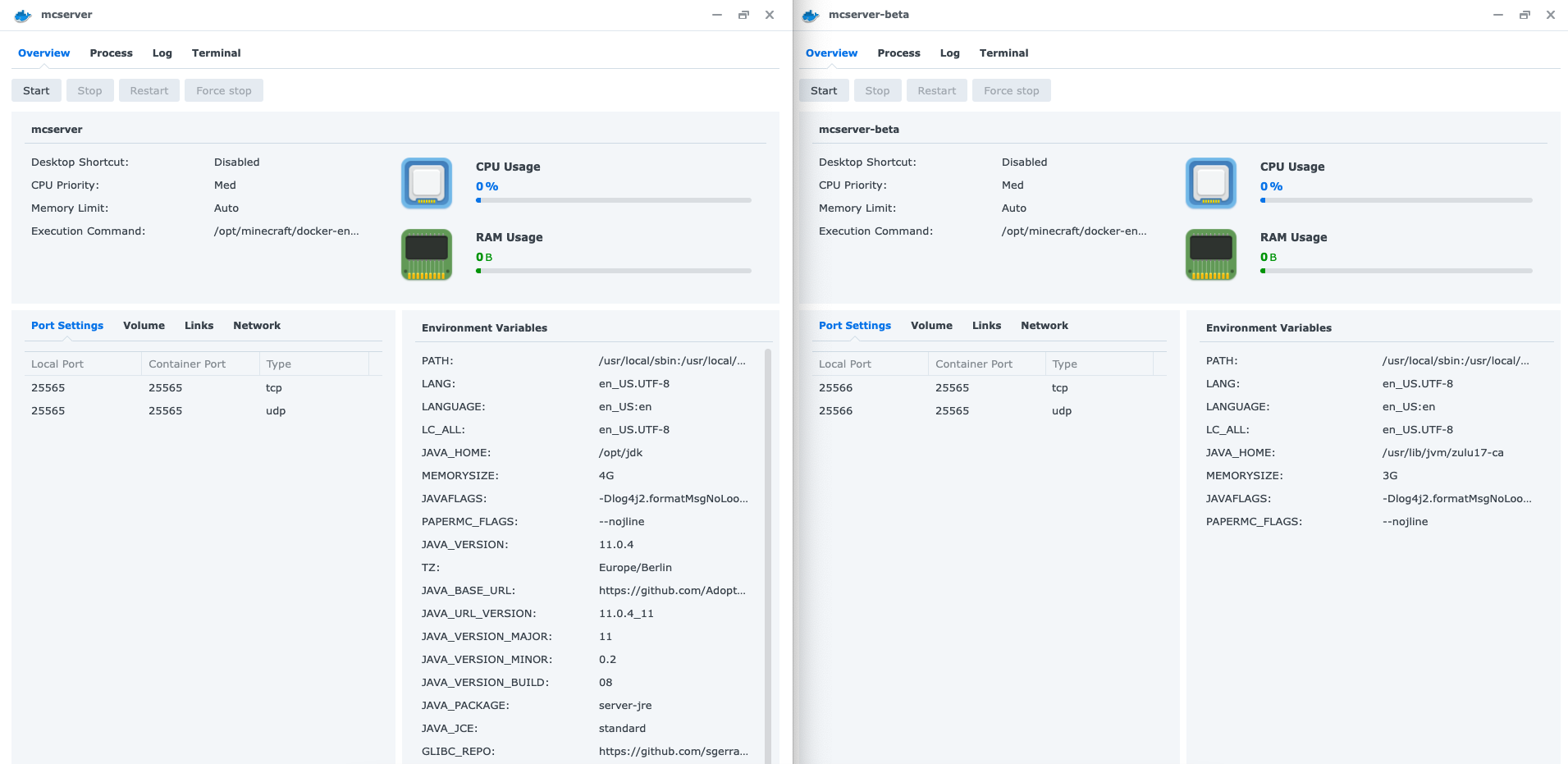Image resolution: width=1568 pixels, height=764 pixels.
Task: Click the TZ value Europe/Berlin
Action: point(635,568)
